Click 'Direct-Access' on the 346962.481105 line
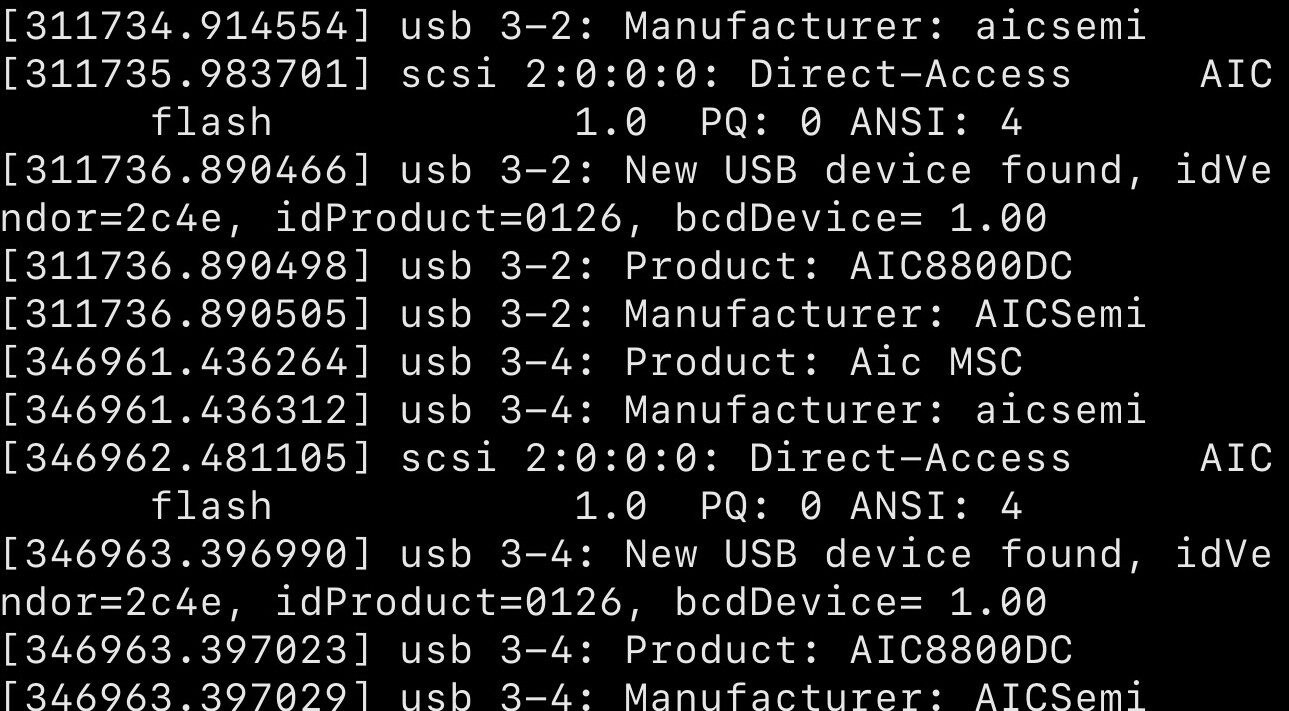The image size is (1289, 711). 911,458
